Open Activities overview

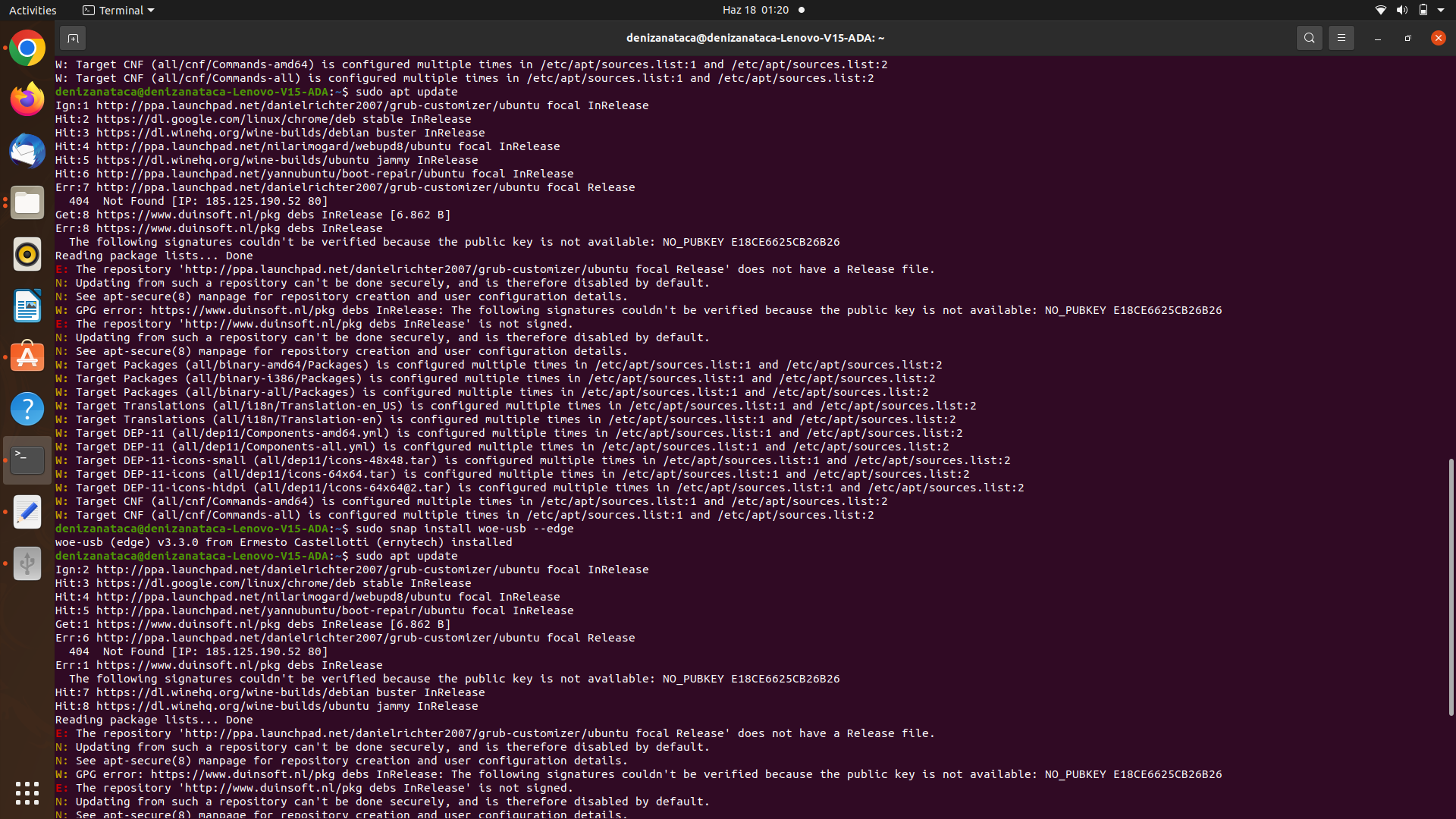tap(33, 10)
